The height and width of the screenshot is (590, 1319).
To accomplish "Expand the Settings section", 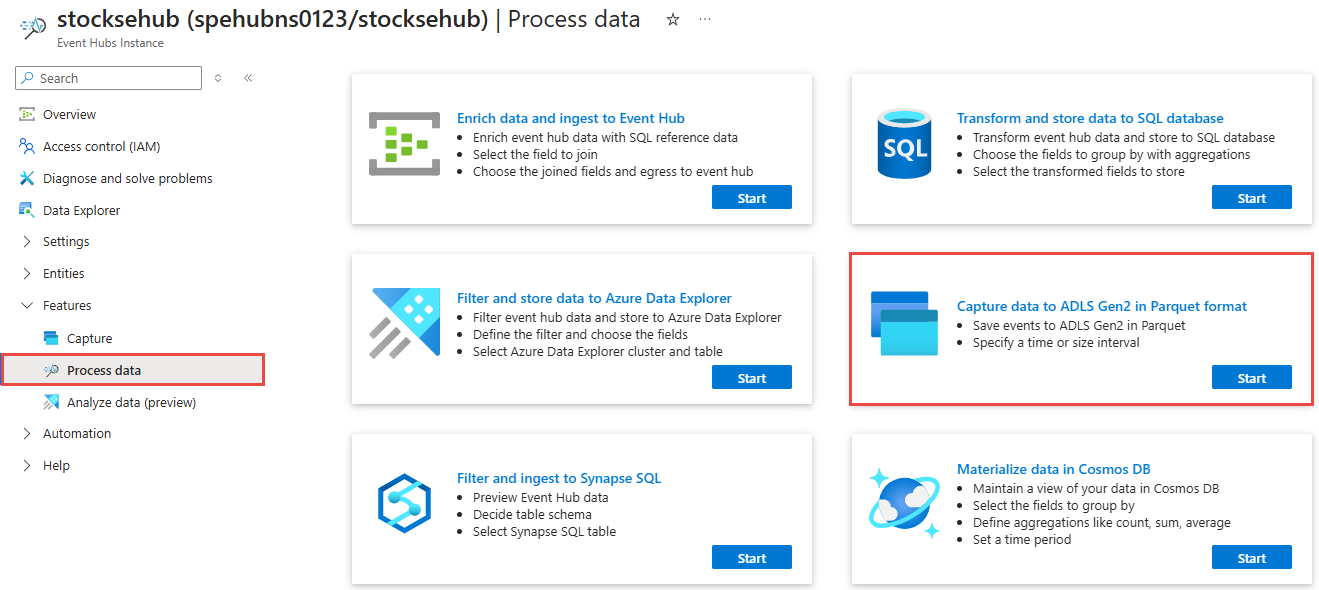I will click(x=27, y=242).
